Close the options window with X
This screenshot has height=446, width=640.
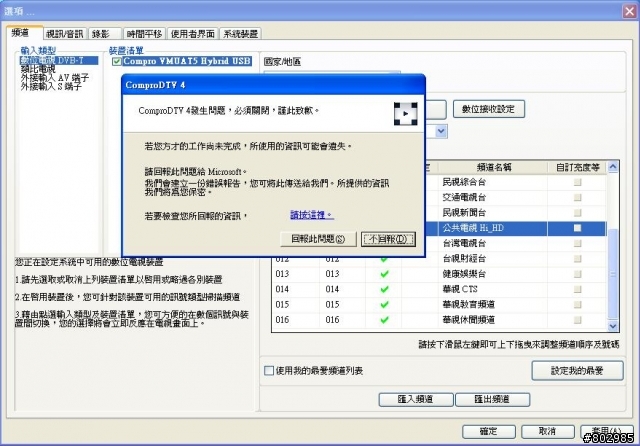[629, 11]
